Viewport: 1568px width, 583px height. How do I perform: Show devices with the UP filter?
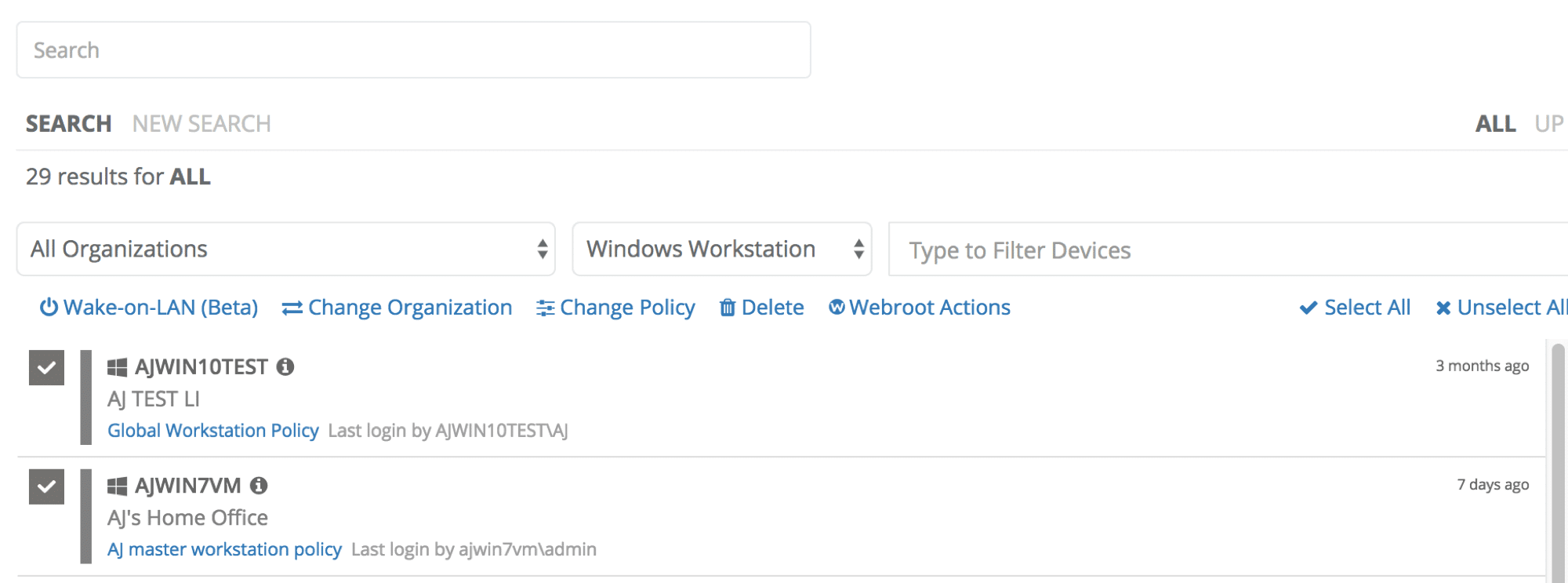pos(1548,124)
